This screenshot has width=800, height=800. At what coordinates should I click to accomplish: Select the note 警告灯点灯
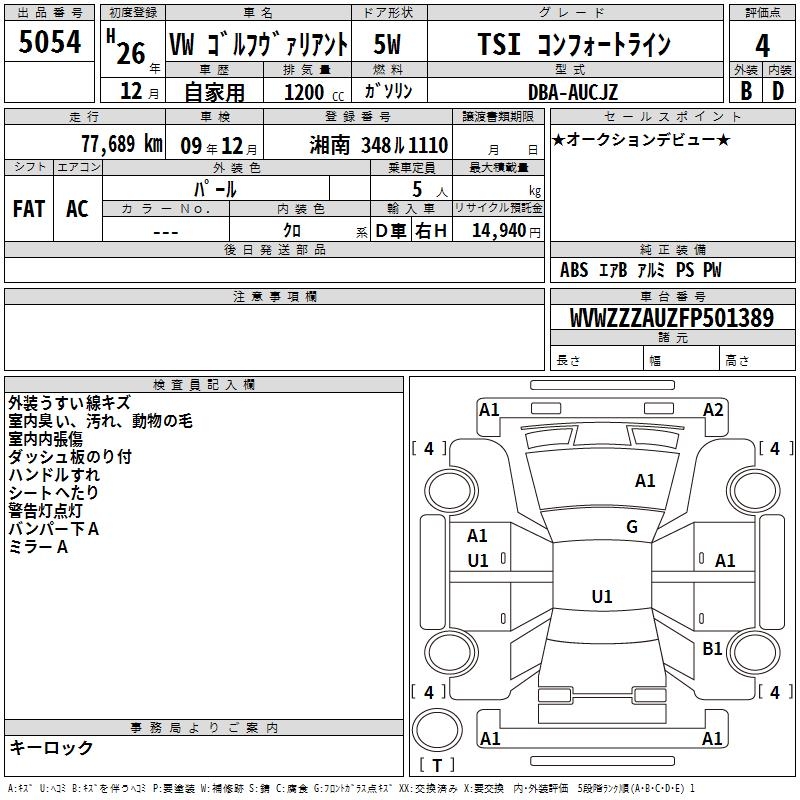[x=45, y=510]
